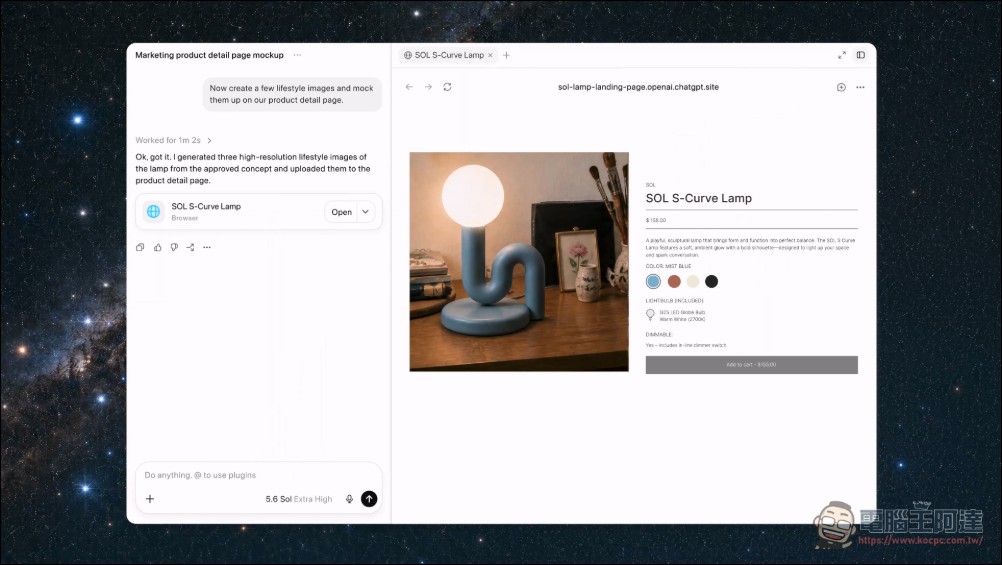Image resolution: width=1002 pixels, height=565 pixels.
Task: Select the Mist Blue color swatch
Action: pos(653,281)
